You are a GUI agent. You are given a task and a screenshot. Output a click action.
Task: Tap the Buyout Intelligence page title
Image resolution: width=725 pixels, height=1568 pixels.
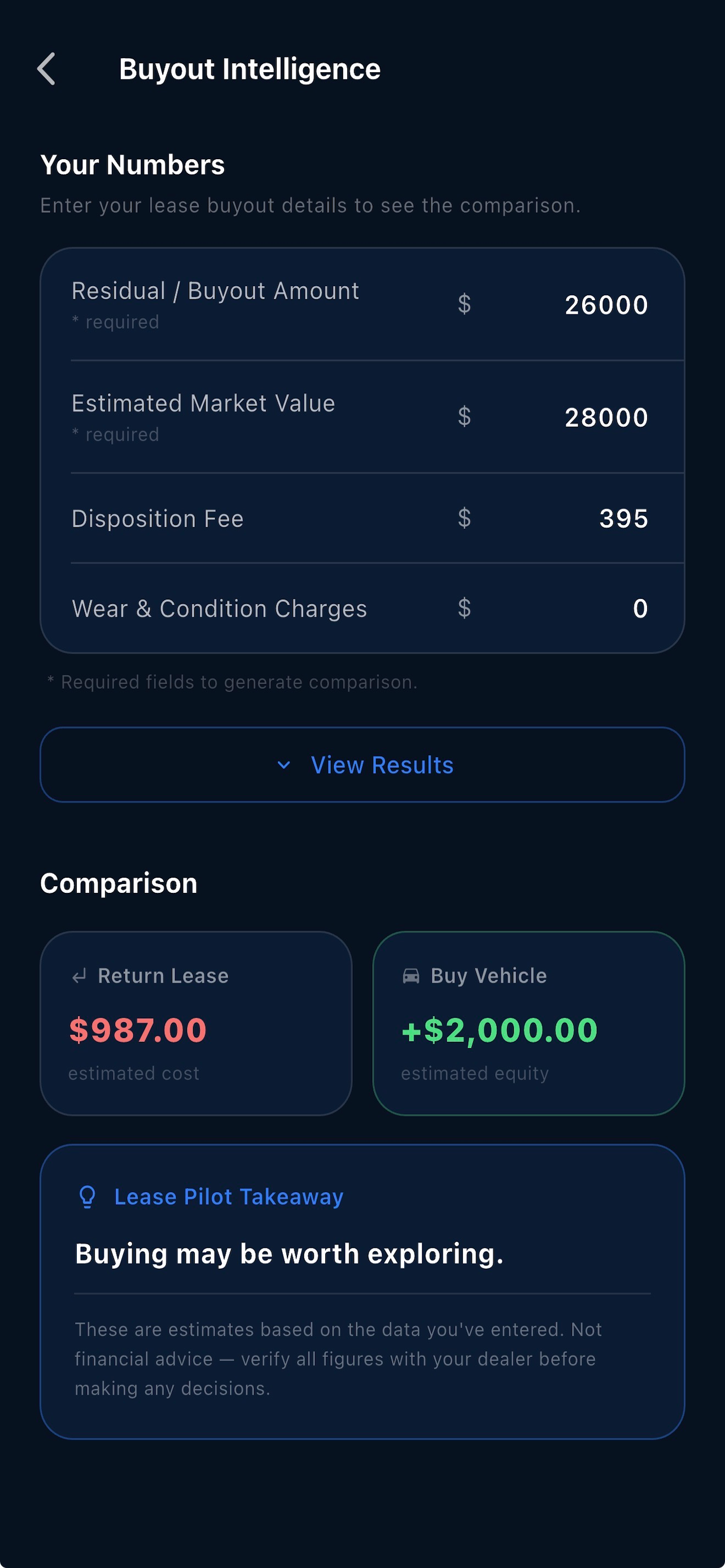point(250,69)
